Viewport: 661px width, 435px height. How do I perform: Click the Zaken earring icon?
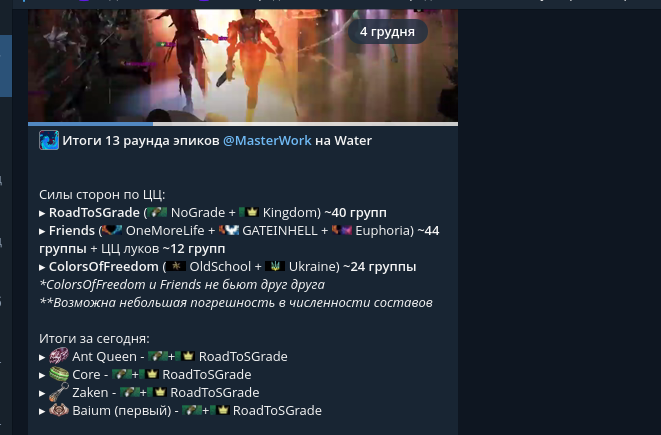tap(59, 392)
